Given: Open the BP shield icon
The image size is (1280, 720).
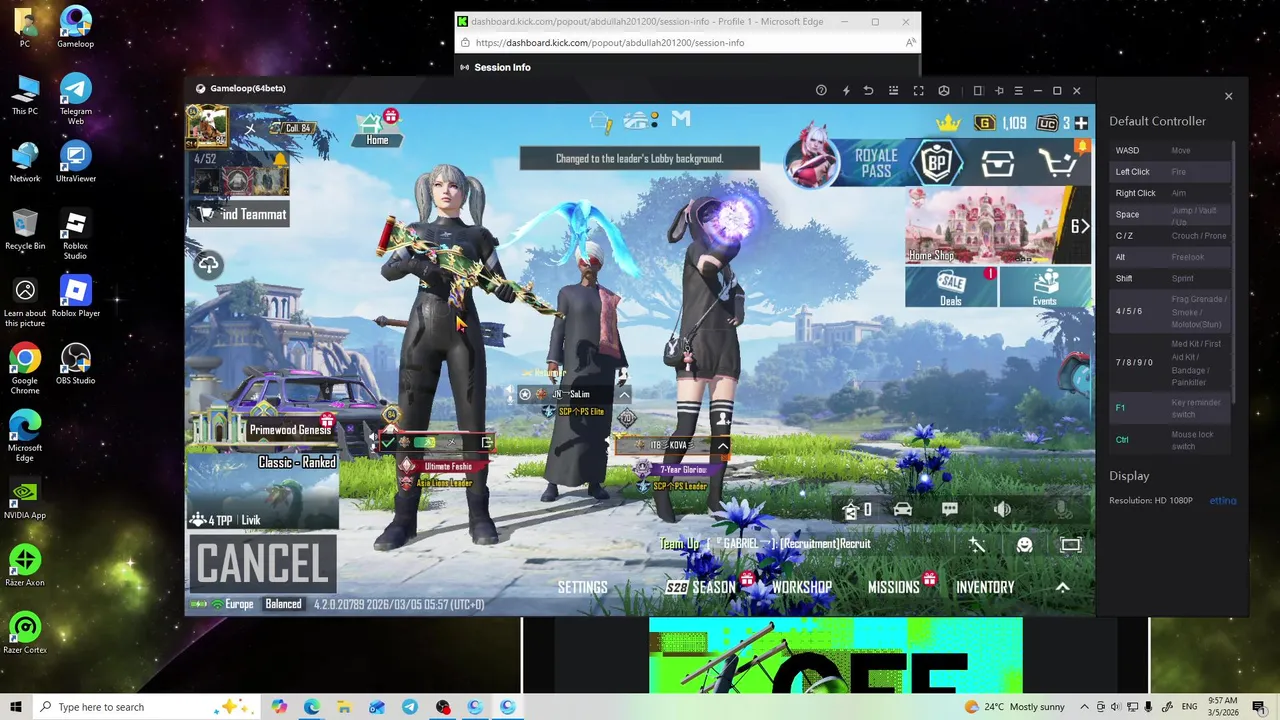Looking at the screenshot, I should 936,163.
